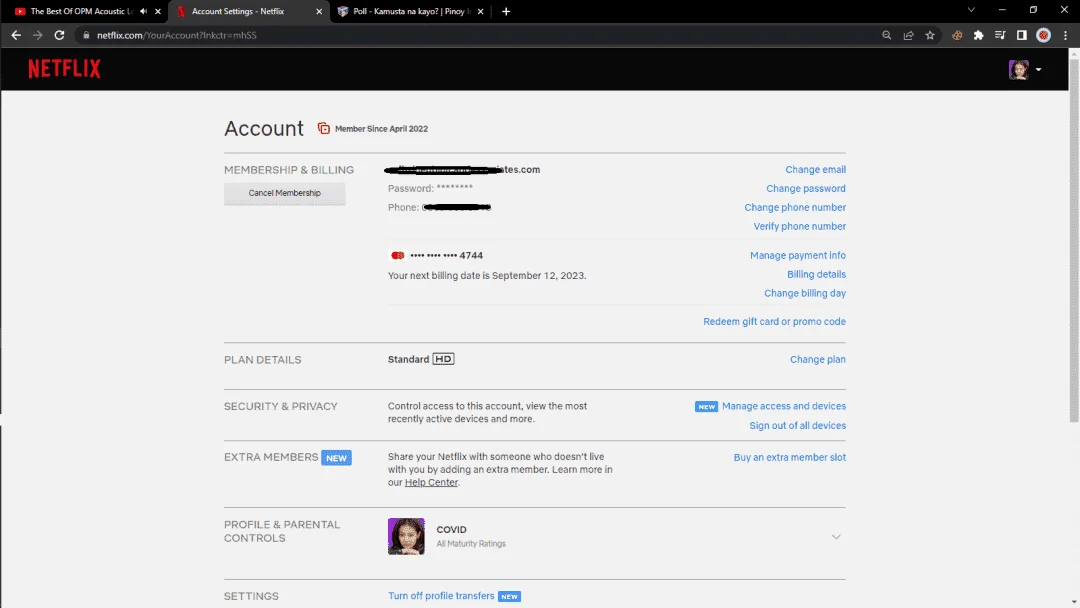
Task: Close the YouTube OPM Acoustic tab
Action: pyautogui.click(x=158, y=11)
